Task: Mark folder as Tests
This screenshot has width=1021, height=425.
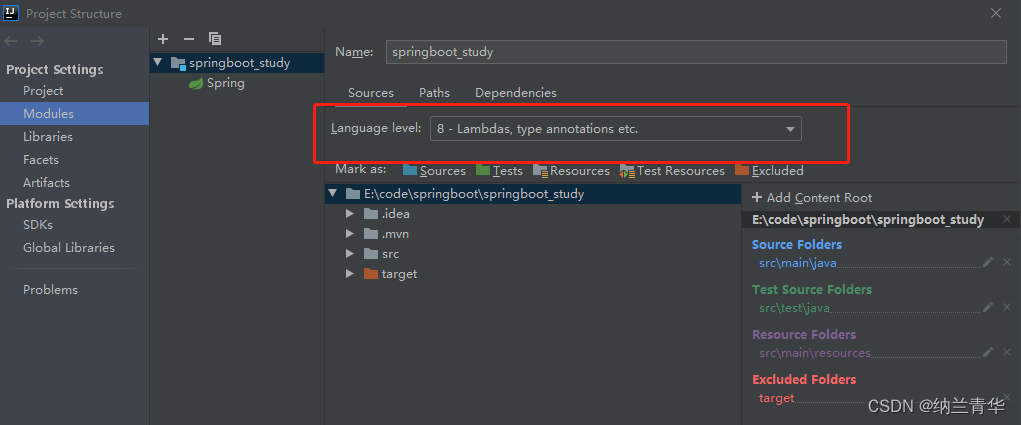Action: (x=499, y=171)
